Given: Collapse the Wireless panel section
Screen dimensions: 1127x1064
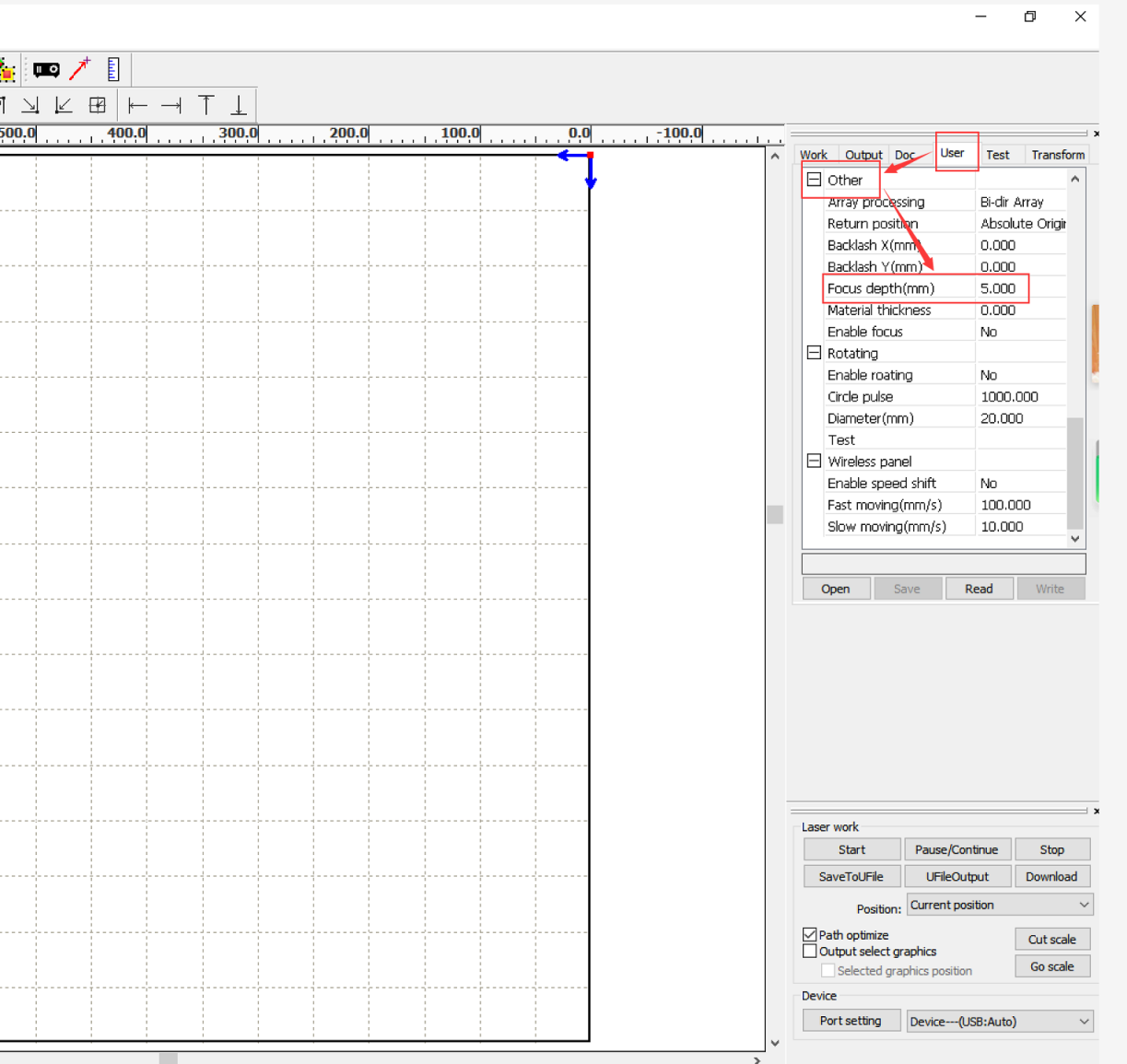Looking at the screenshot, I should pos(814,461).
